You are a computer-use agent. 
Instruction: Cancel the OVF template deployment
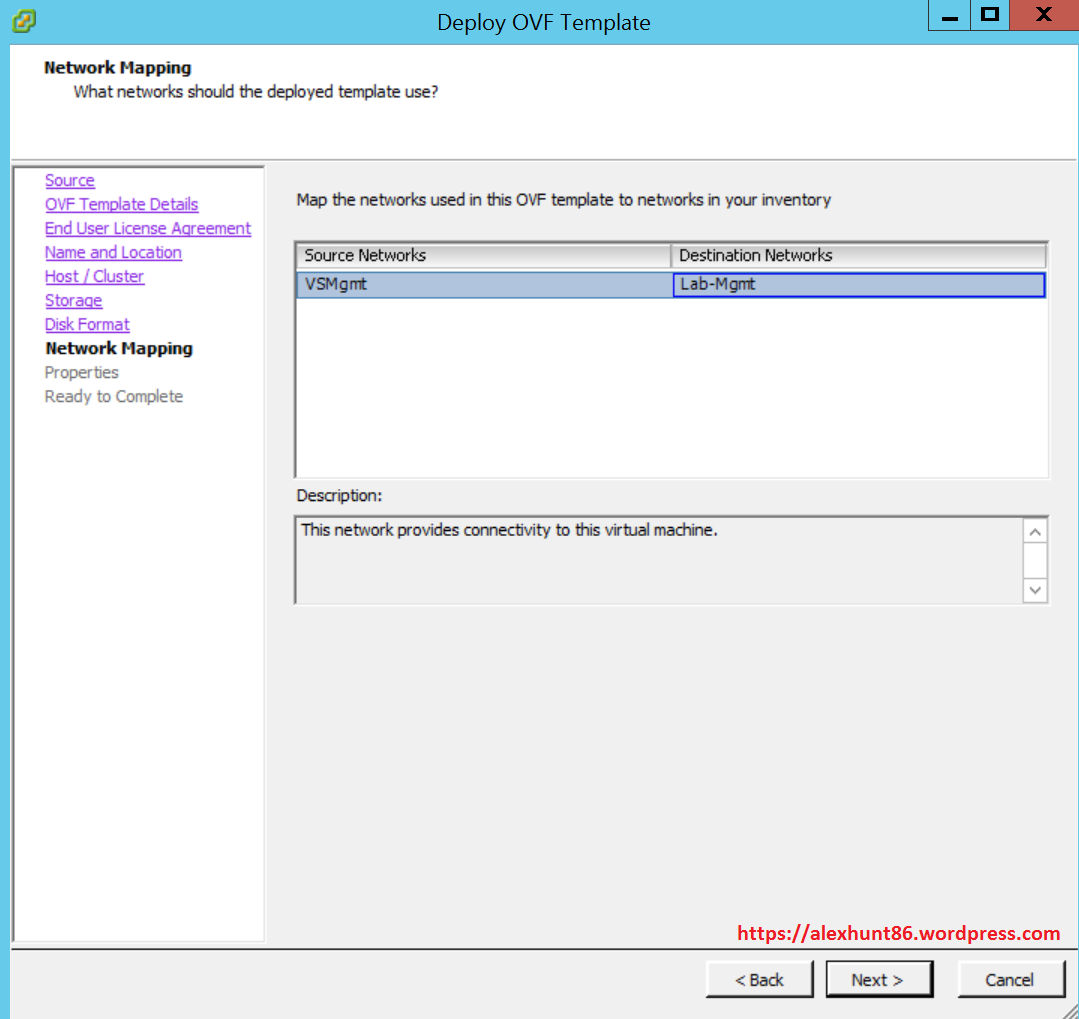click(x=1009, y=980)
